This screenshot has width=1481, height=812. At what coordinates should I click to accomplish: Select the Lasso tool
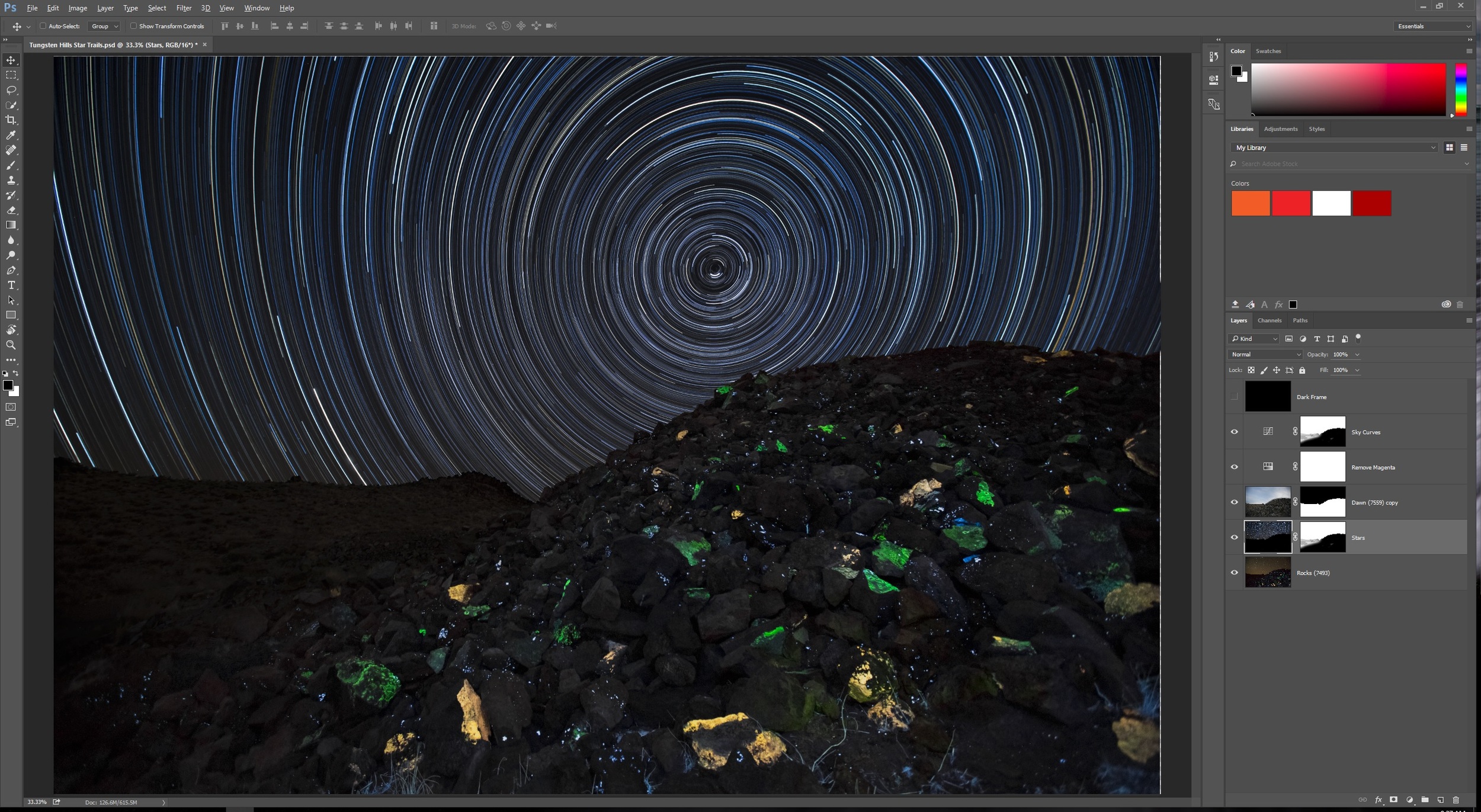[x=11, y=90]
